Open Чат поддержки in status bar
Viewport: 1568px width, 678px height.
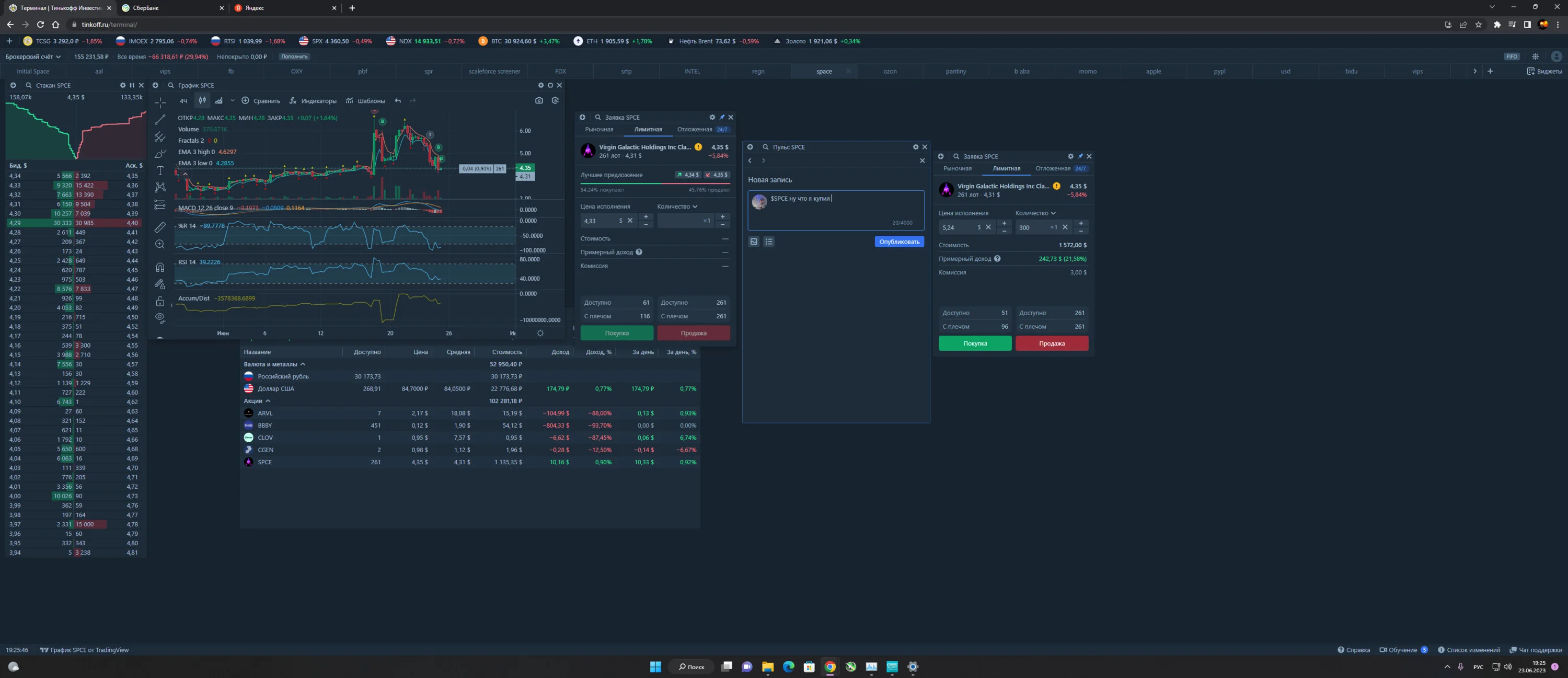pos(1536,650)
